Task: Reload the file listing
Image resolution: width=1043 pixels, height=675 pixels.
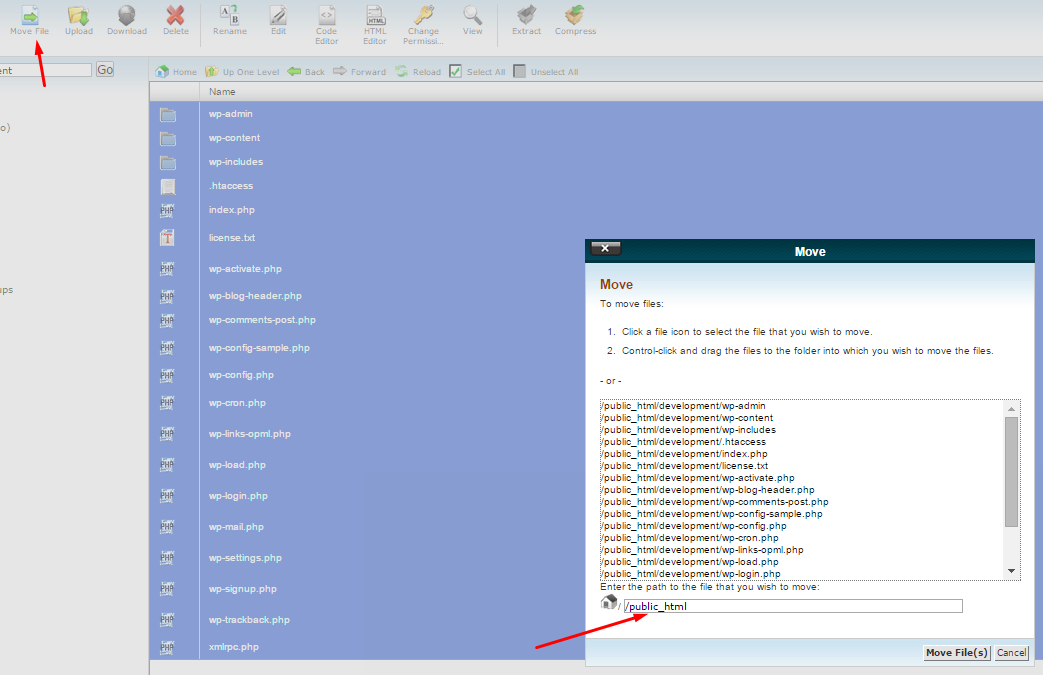Action: coord(418,71)
